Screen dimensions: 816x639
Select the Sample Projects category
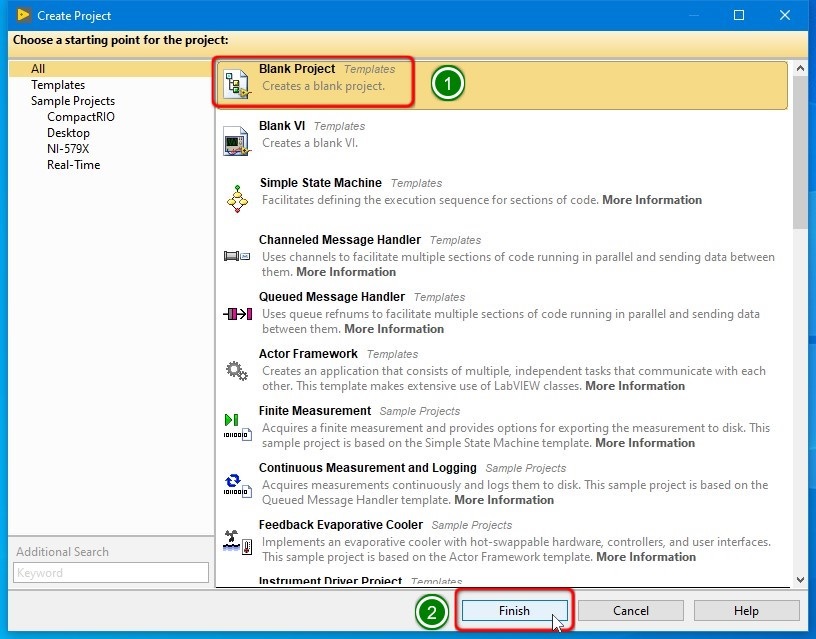click(x=73, y=101)
